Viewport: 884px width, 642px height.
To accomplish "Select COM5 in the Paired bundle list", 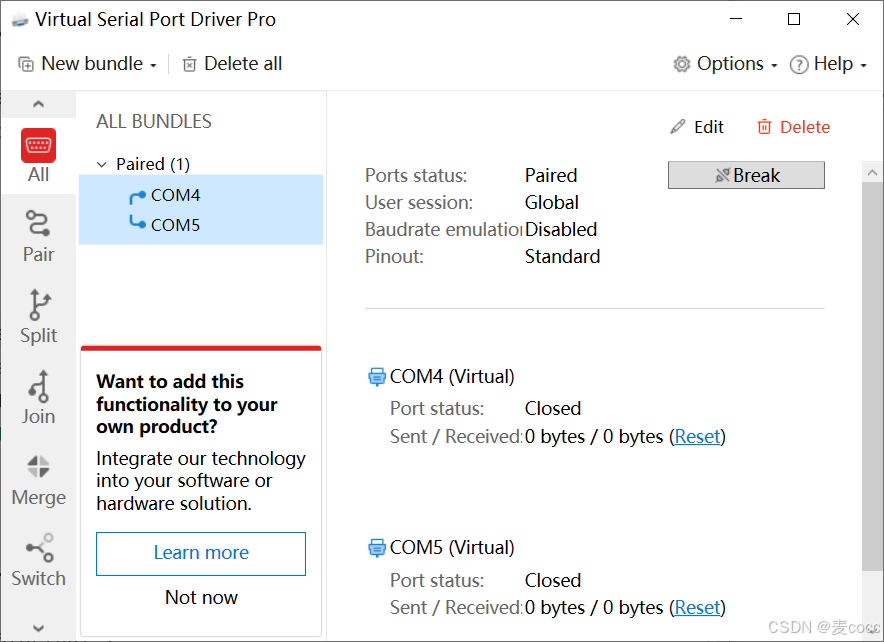I will 174,225.
